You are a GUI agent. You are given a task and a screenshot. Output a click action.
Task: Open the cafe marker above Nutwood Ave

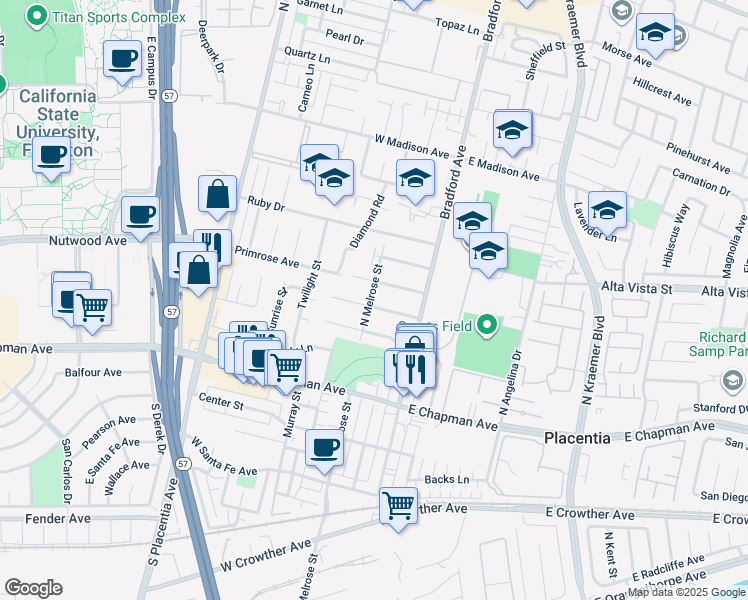click(141, 218)
